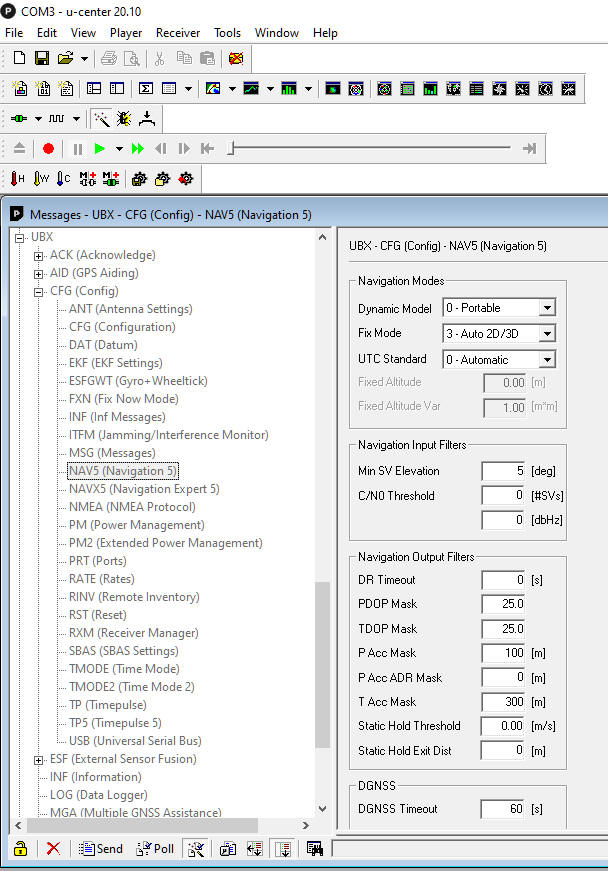Open the Edit menu

47,33
